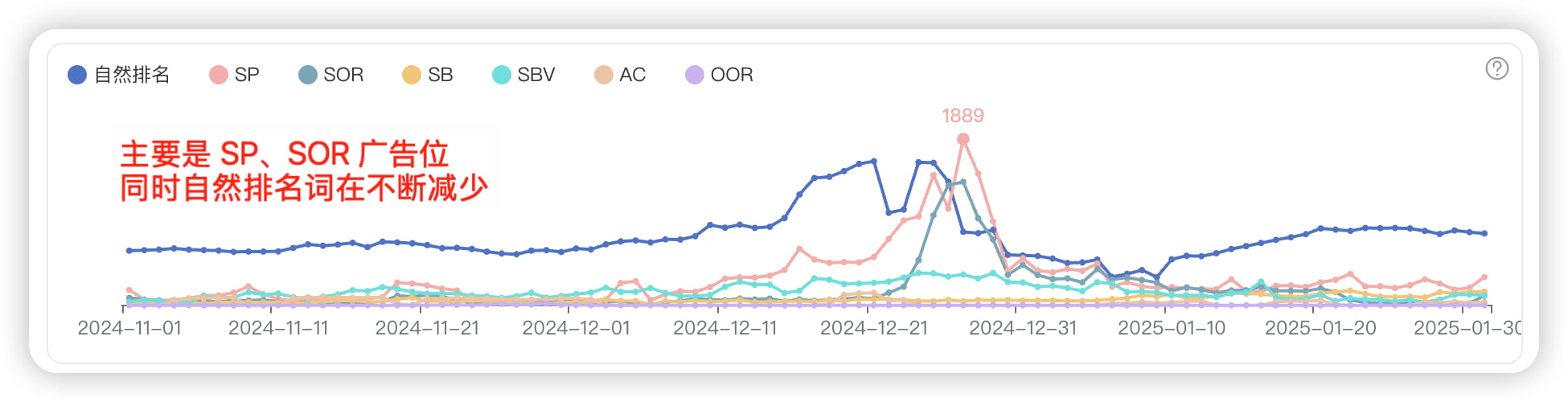The image size is (1568, 402).
Task: Hide the SP series via legend
Action: click(x=234, y=75)
